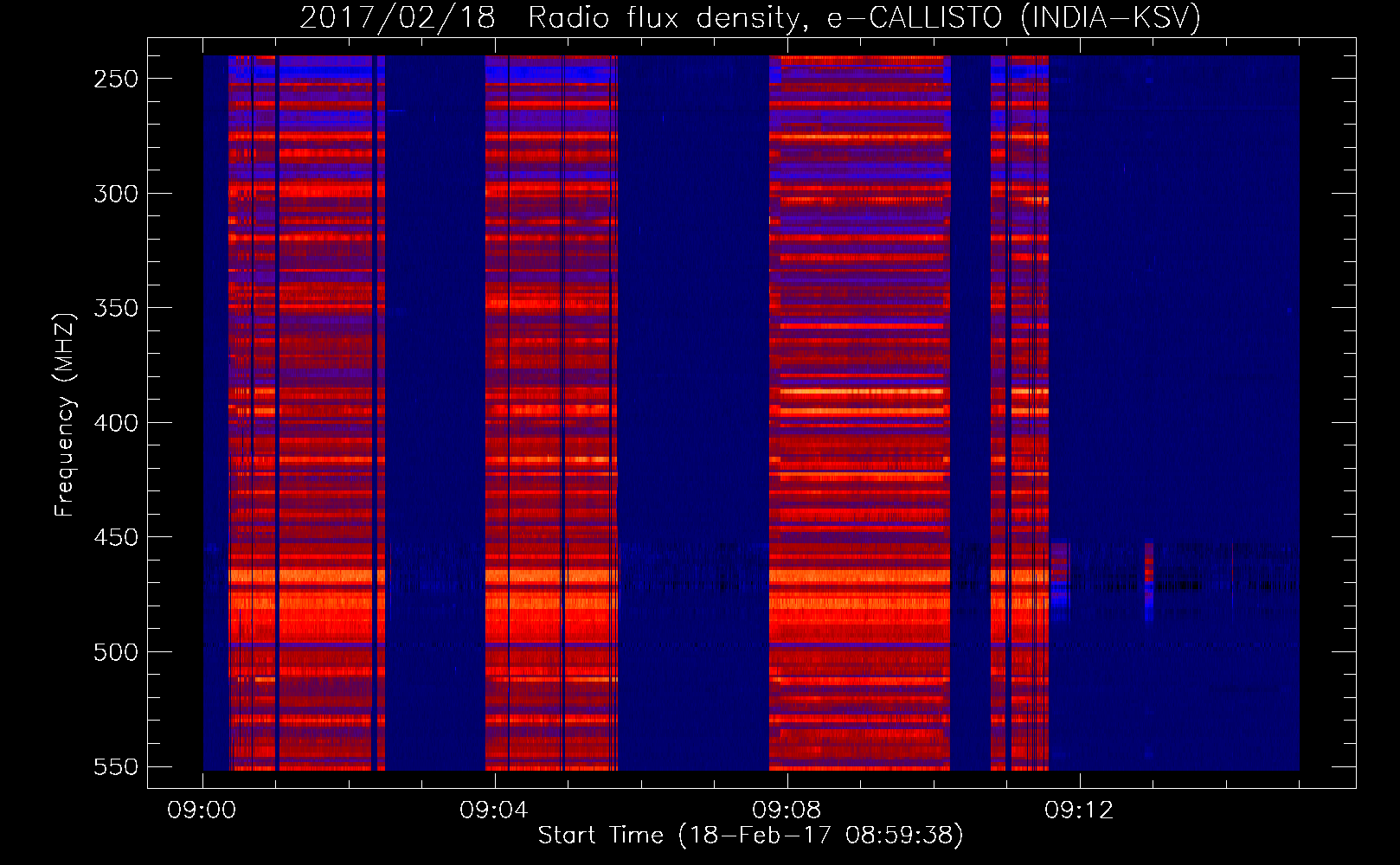1400x865 pixels.
Task: Select the 300 frequency tick label
Action: pos(116,194)
